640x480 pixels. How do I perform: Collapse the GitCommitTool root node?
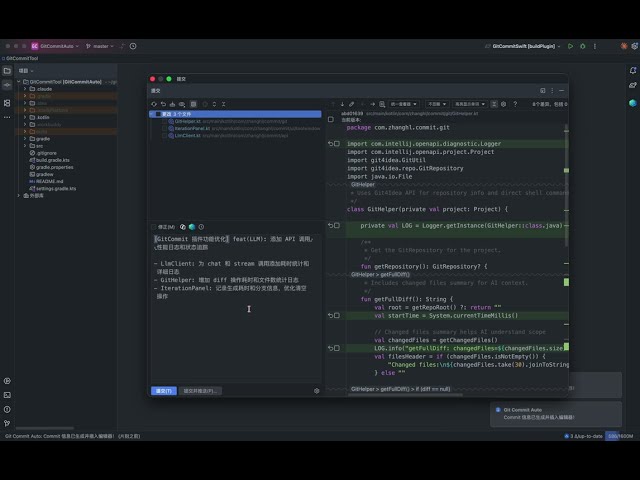click(x=18, y=82)
